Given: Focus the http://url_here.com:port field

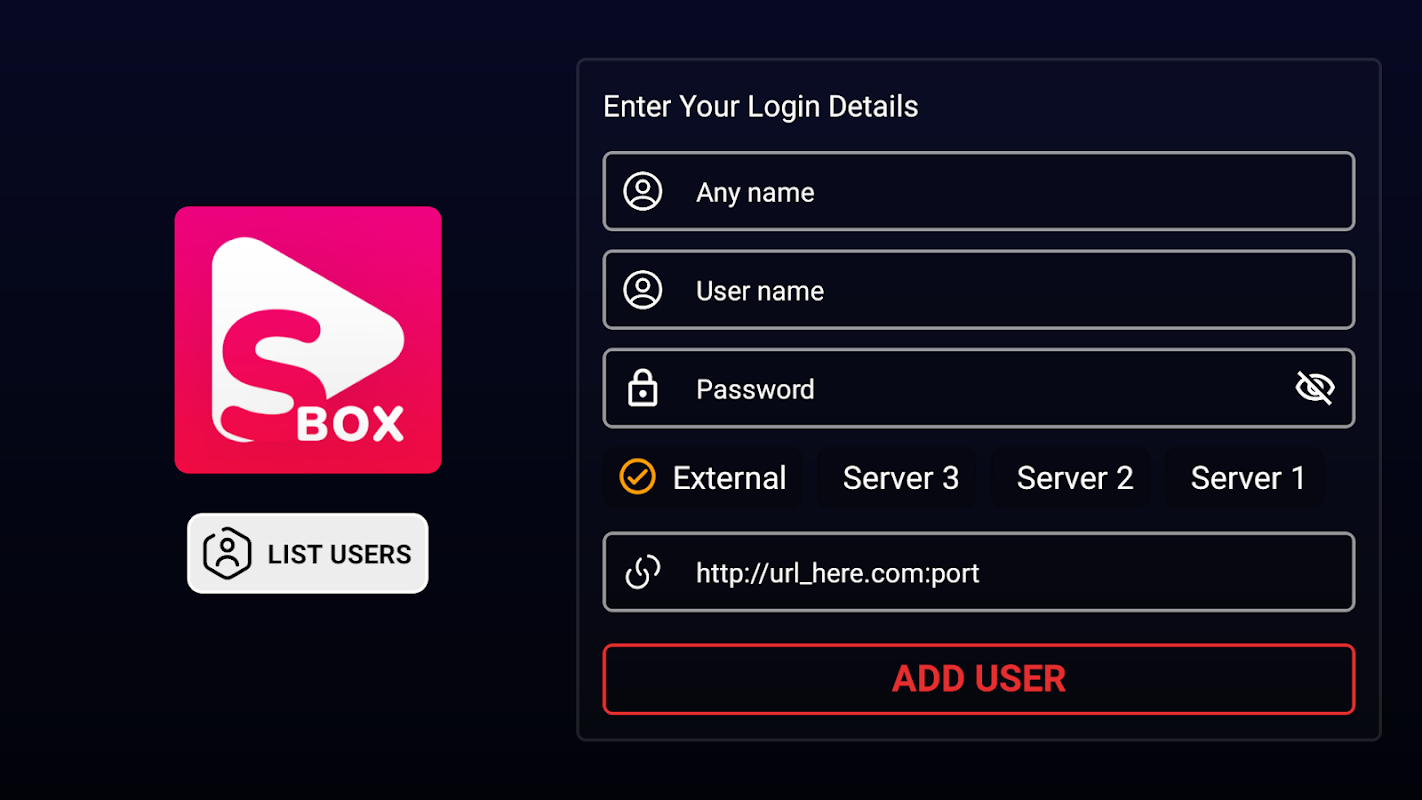Looking at the screenshot, I should tap(979, 572).
